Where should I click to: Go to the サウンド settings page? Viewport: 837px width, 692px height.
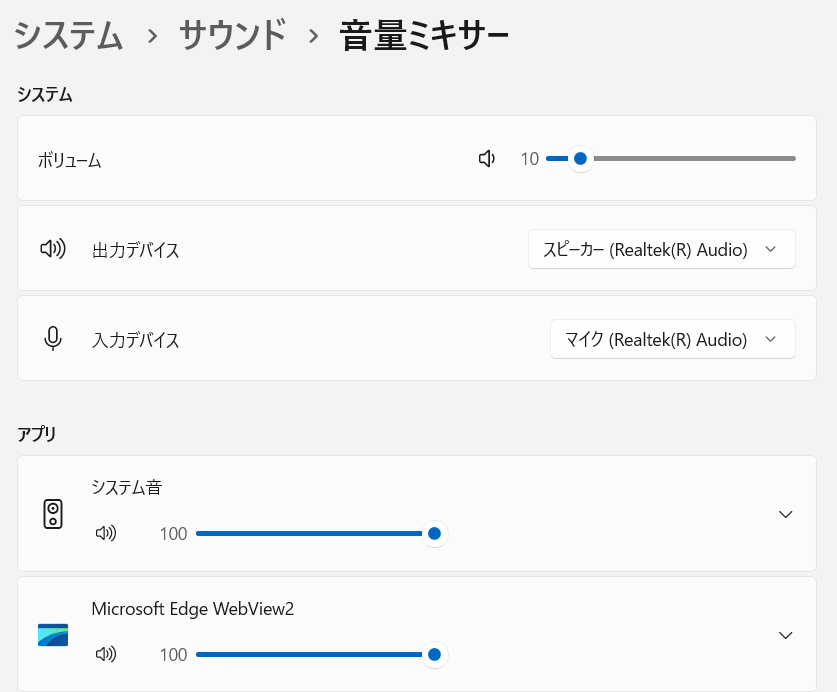(231, 32)
